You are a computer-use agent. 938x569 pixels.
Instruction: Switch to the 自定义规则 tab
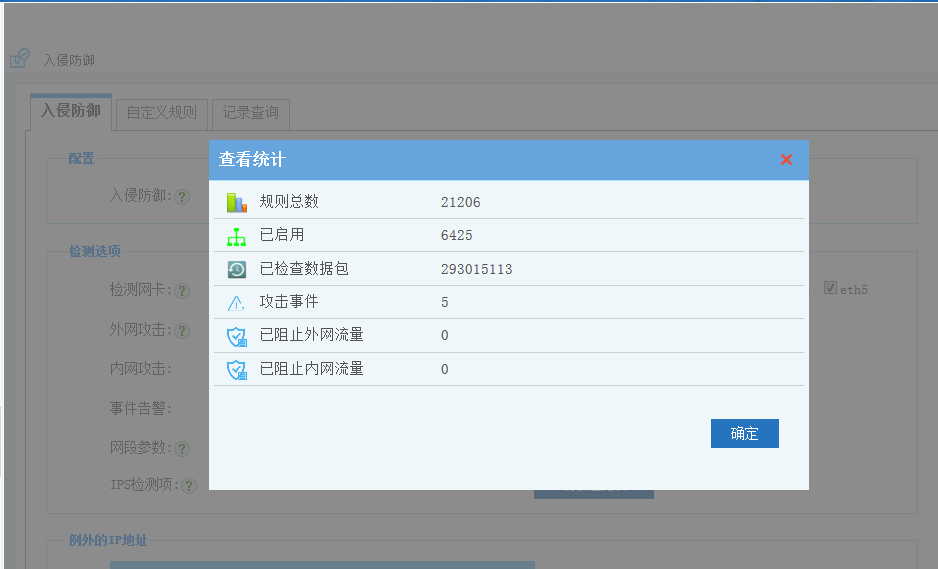(161, 112)
